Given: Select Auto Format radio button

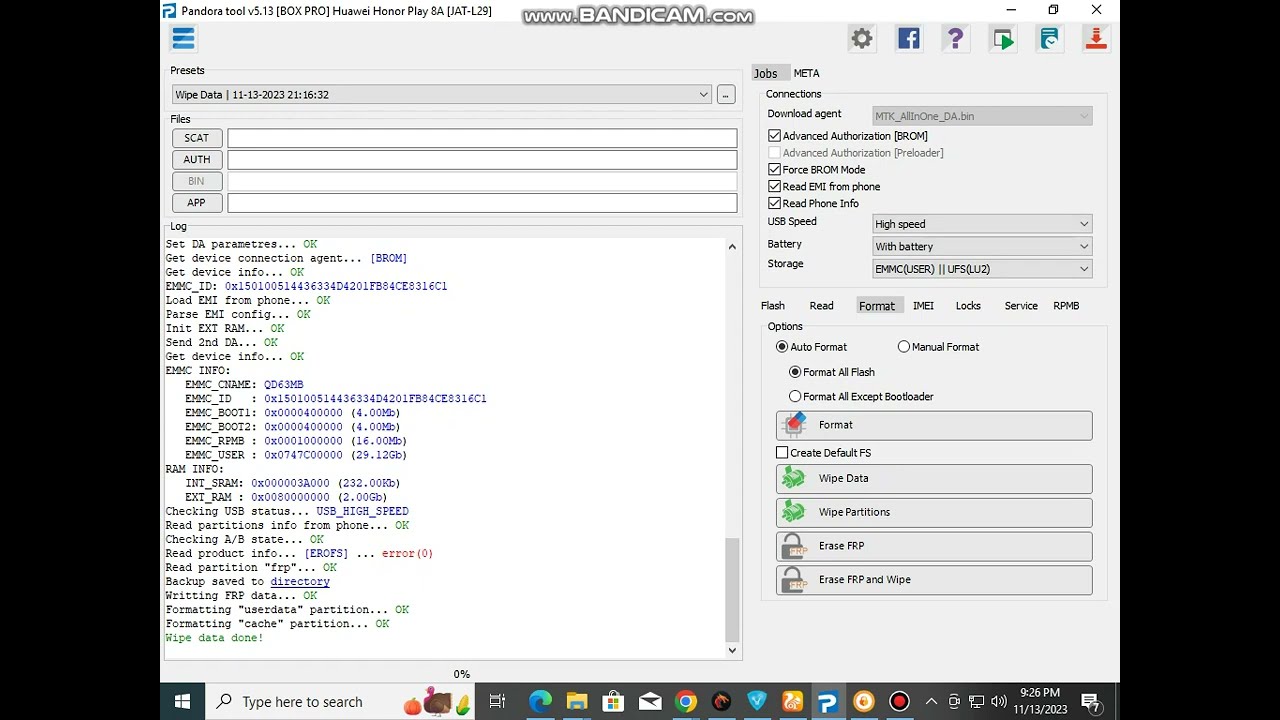Looking at the screenshot, I should pyautogui.click(x=782, y=347).
